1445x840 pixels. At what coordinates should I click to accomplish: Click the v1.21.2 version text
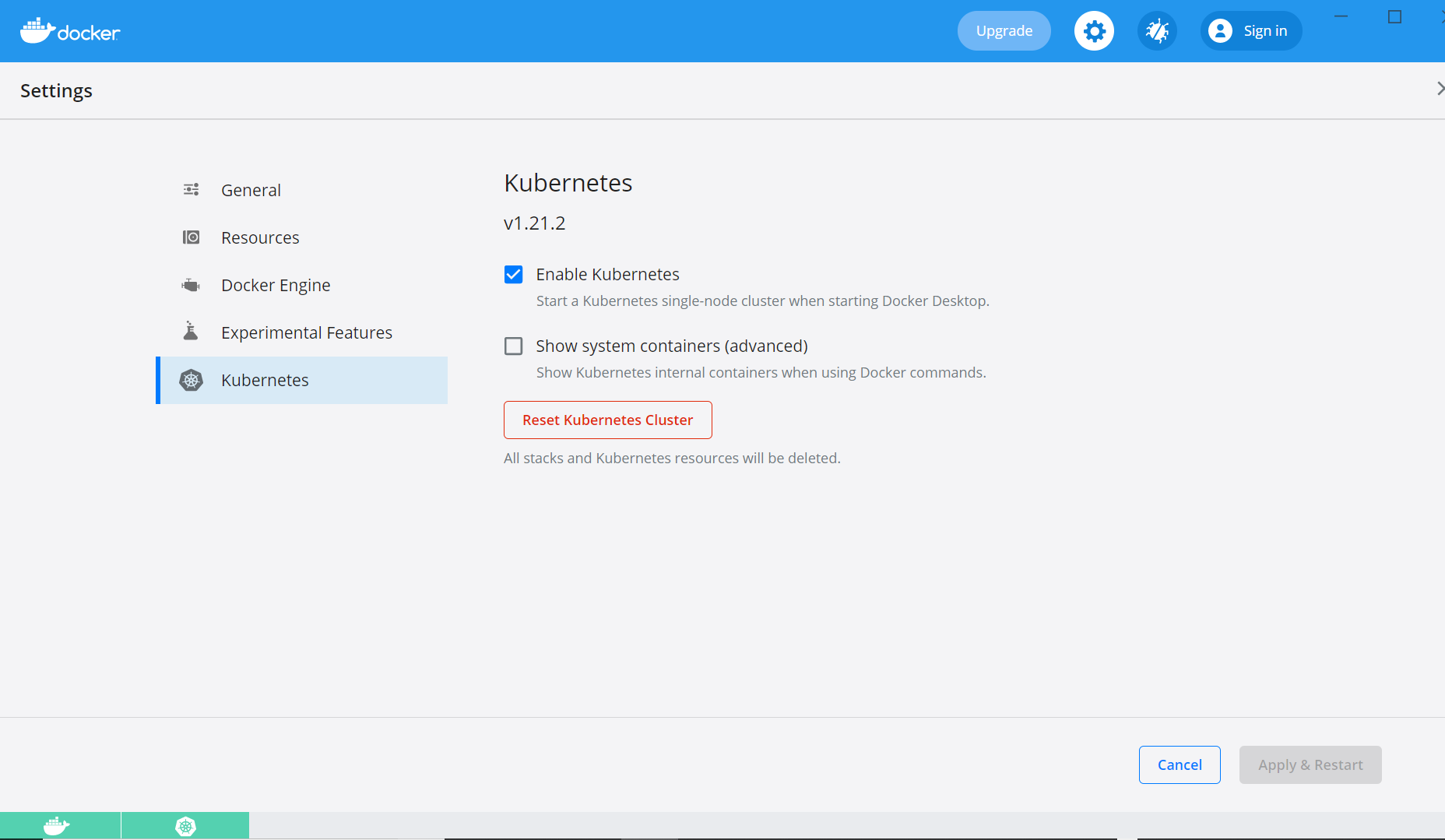click(535, 223)
